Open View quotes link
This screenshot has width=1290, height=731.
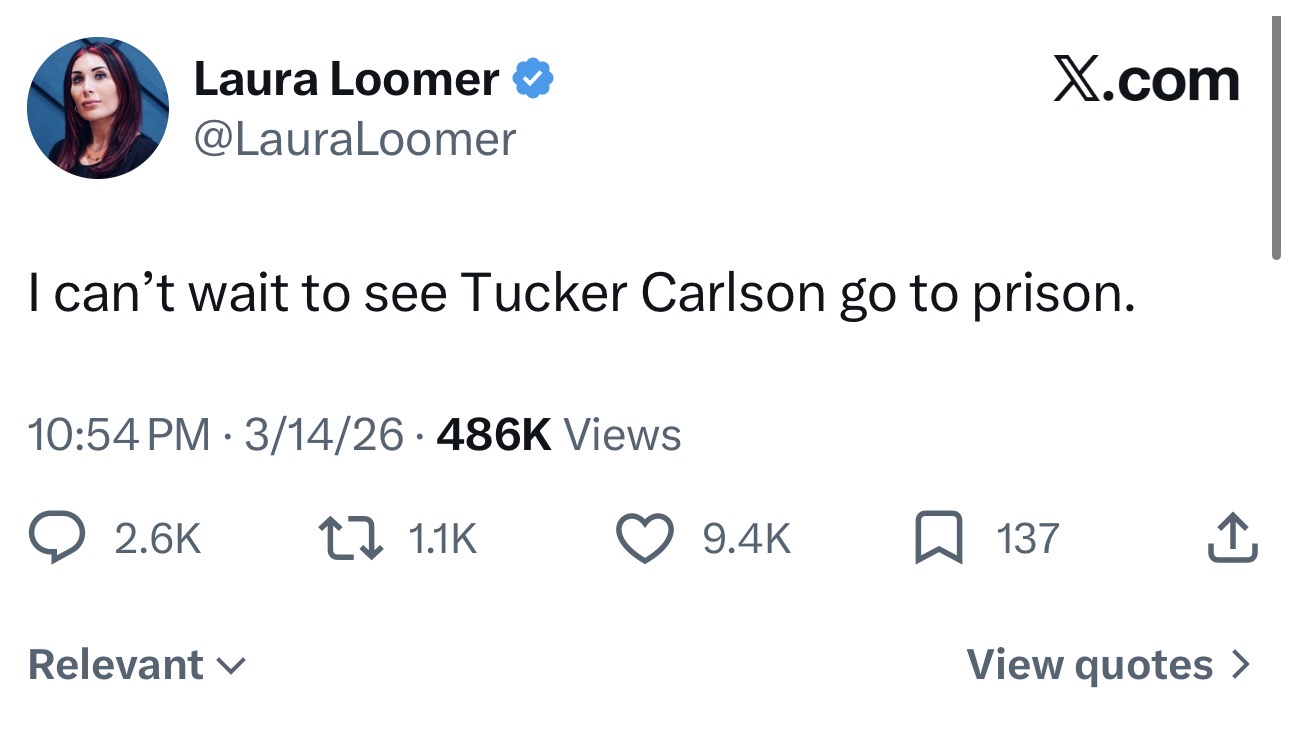click(1090, 665)
